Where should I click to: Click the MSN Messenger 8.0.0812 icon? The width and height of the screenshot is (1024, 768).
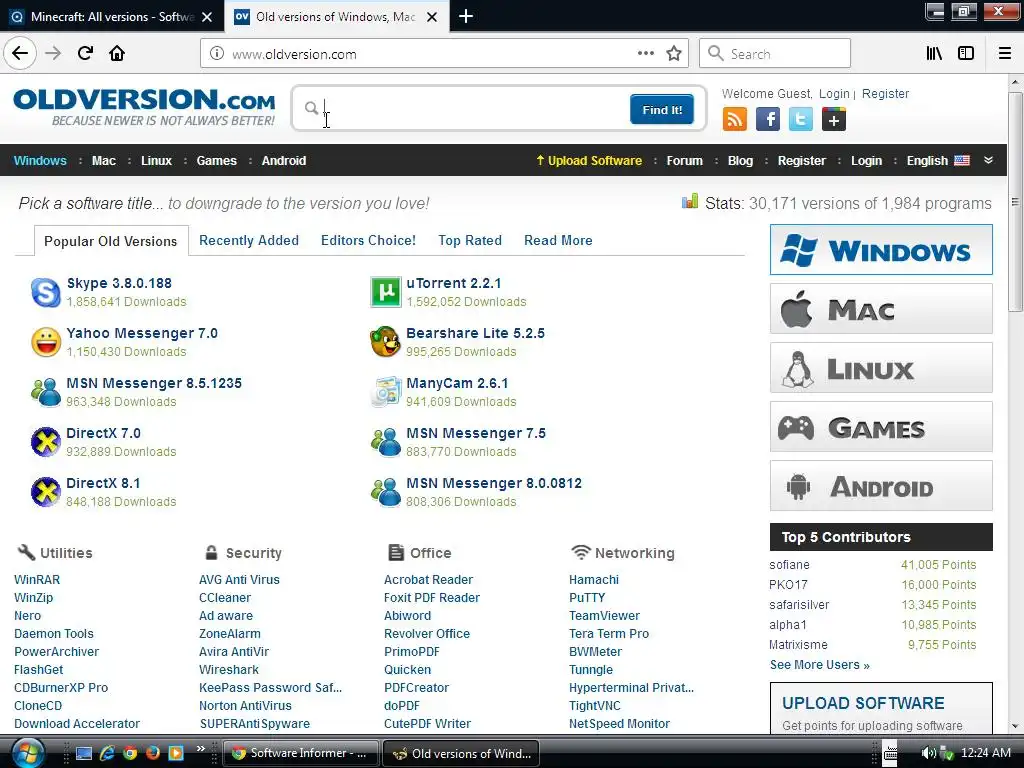point(385,492)
